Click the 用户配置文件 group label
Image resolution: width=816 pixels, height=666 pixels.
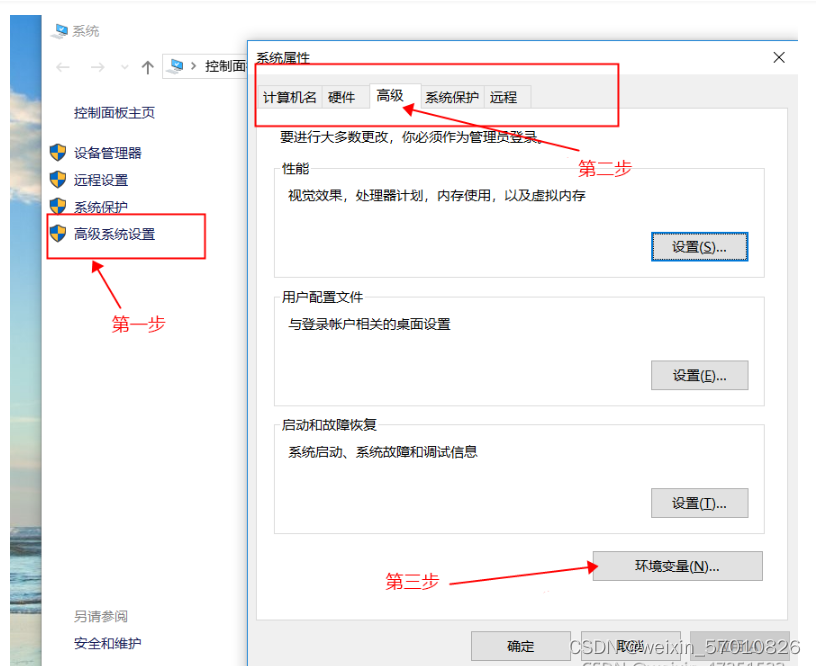coord(322,297)
